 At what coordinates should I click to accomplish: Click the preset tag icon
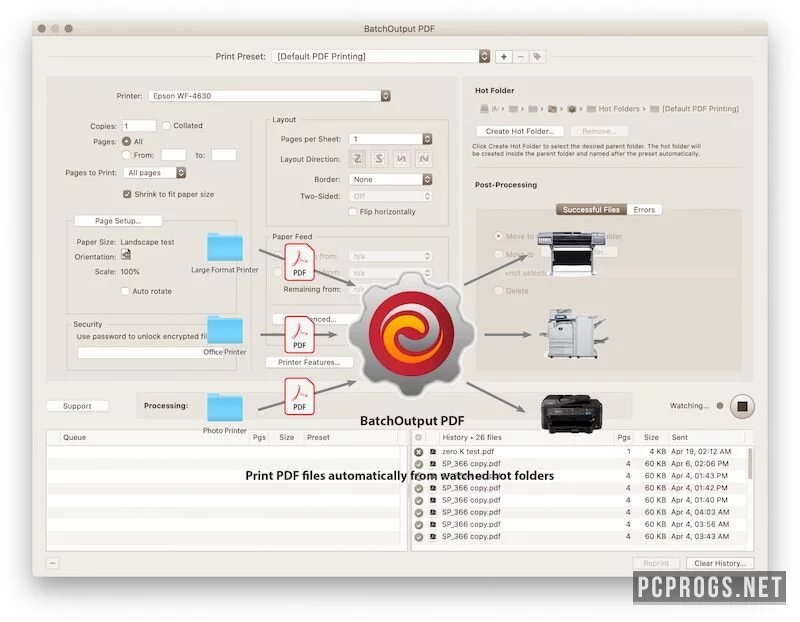pos(537,57)
